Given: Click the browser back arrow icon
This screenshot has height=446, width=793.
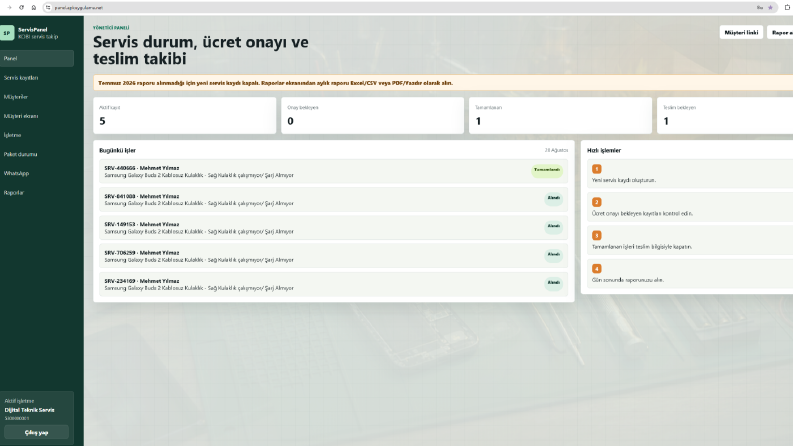Looking at the screenshot, I should coord(9,8).
